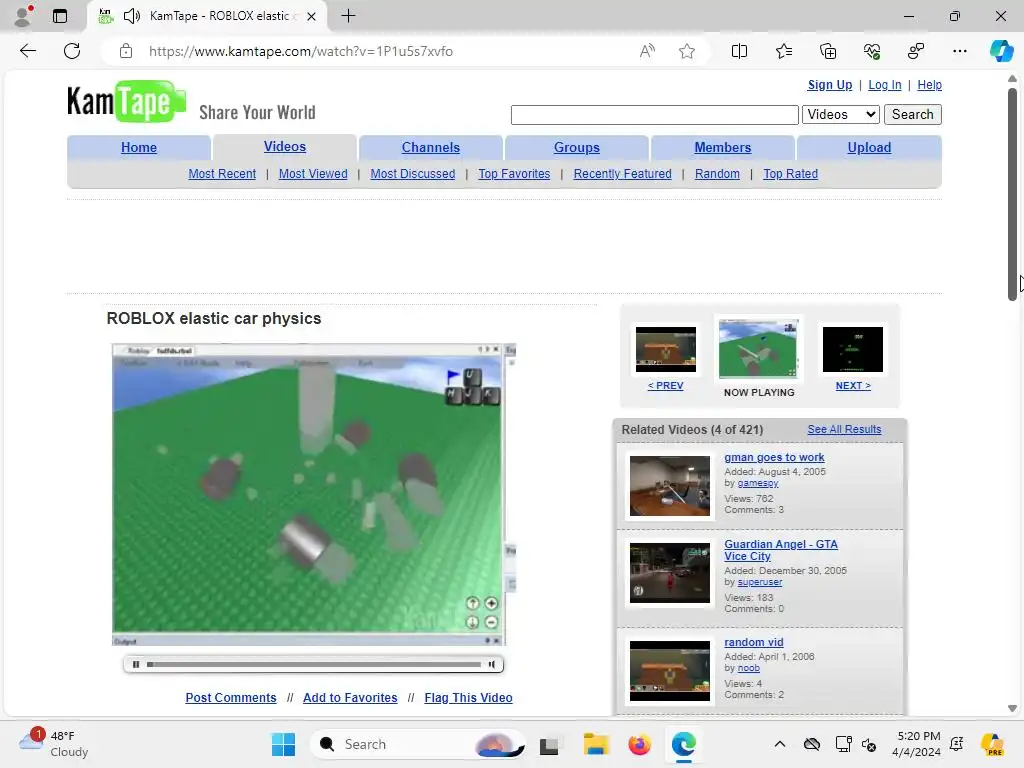Open the Favorites list icon

click(784, 51)
